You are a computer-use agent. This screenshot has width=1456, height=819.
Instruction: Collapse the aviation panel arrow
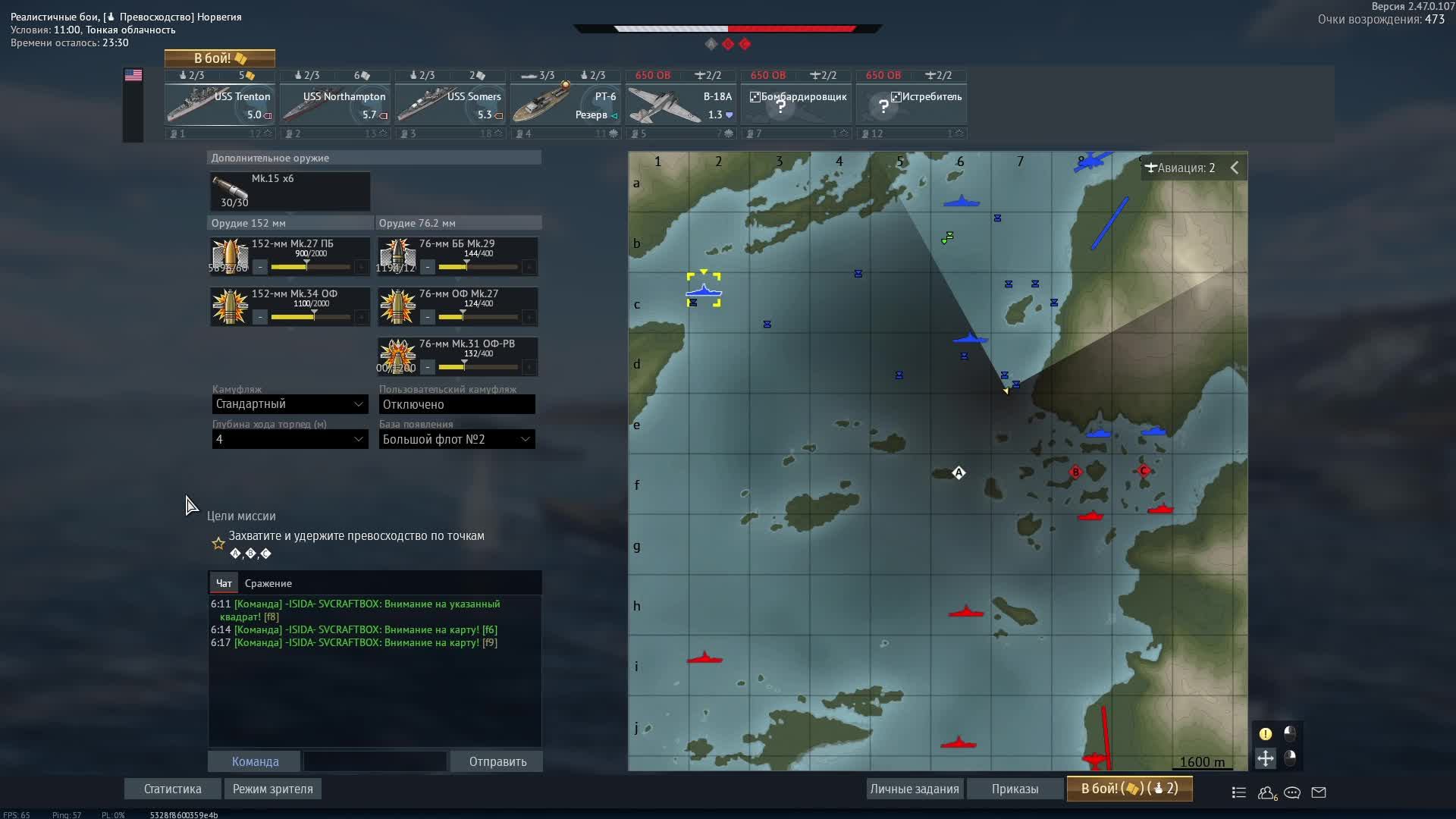pos(1235,168)
